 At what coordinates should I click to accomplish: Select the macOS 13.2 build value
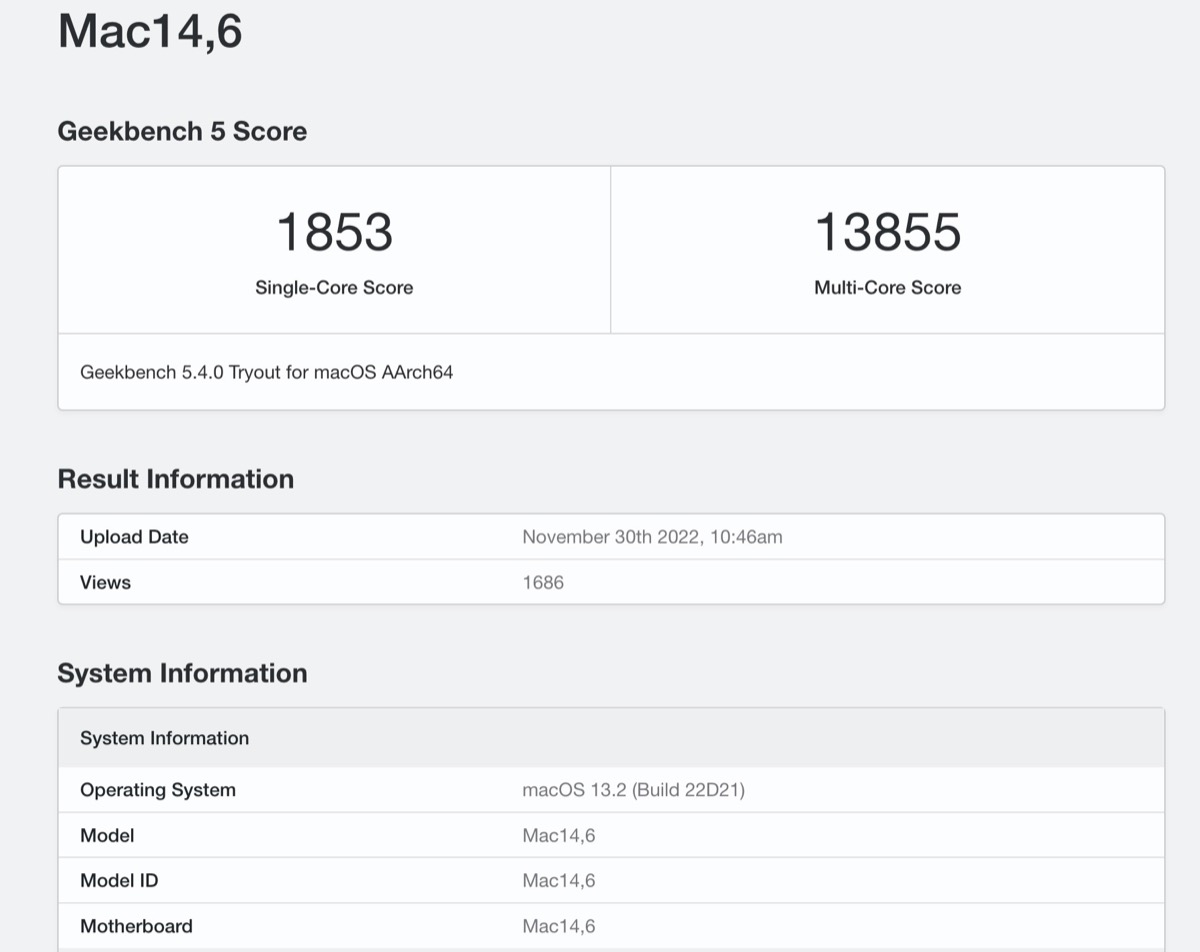click(633, 790)
